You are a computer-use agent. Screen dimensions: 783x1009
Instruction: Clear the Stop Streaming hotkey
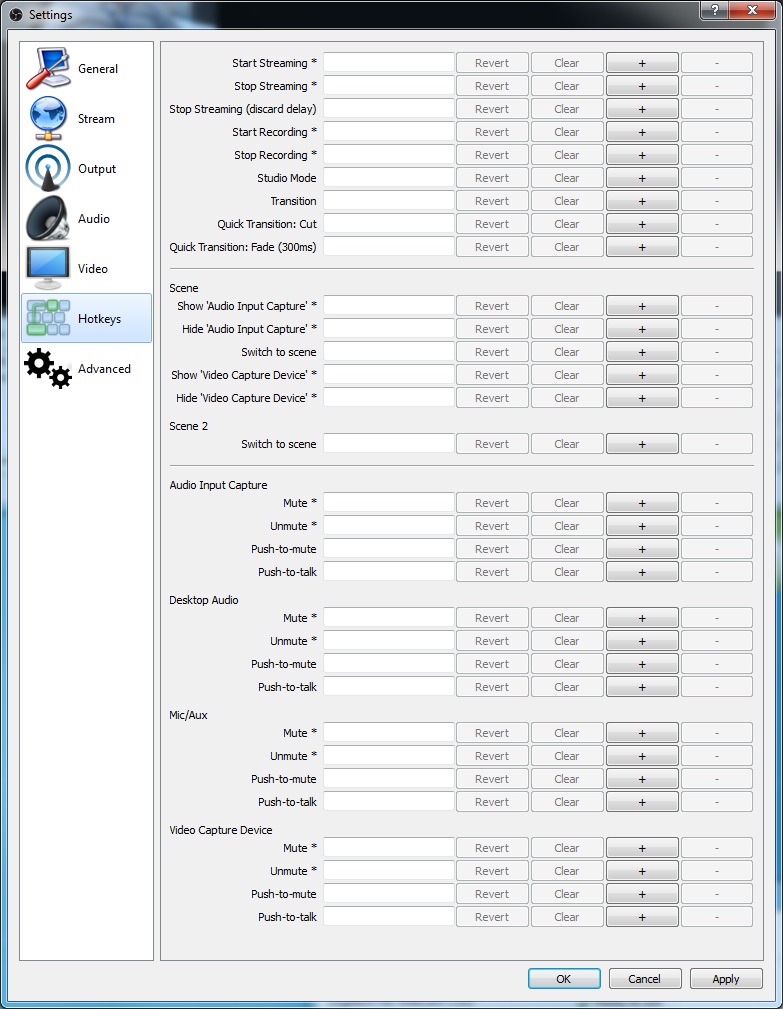coord(567,86)
